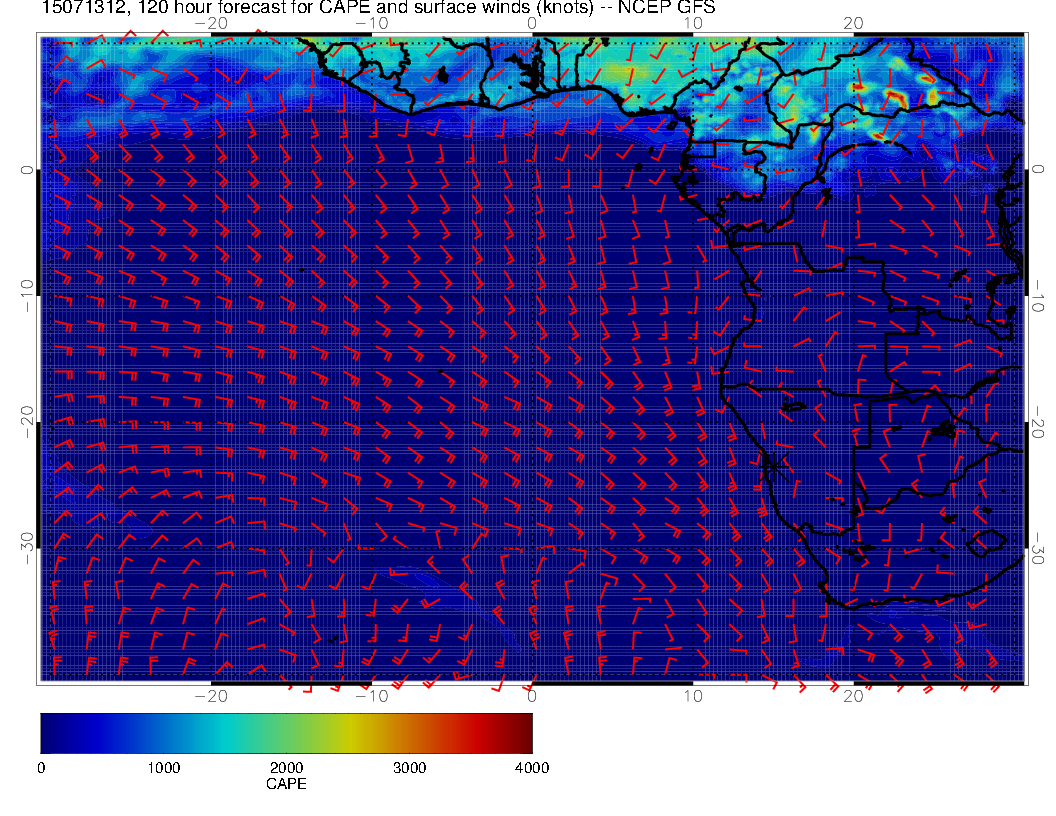
Task: Click the bottom axis longitude label 0
Action: coord(532,695)
